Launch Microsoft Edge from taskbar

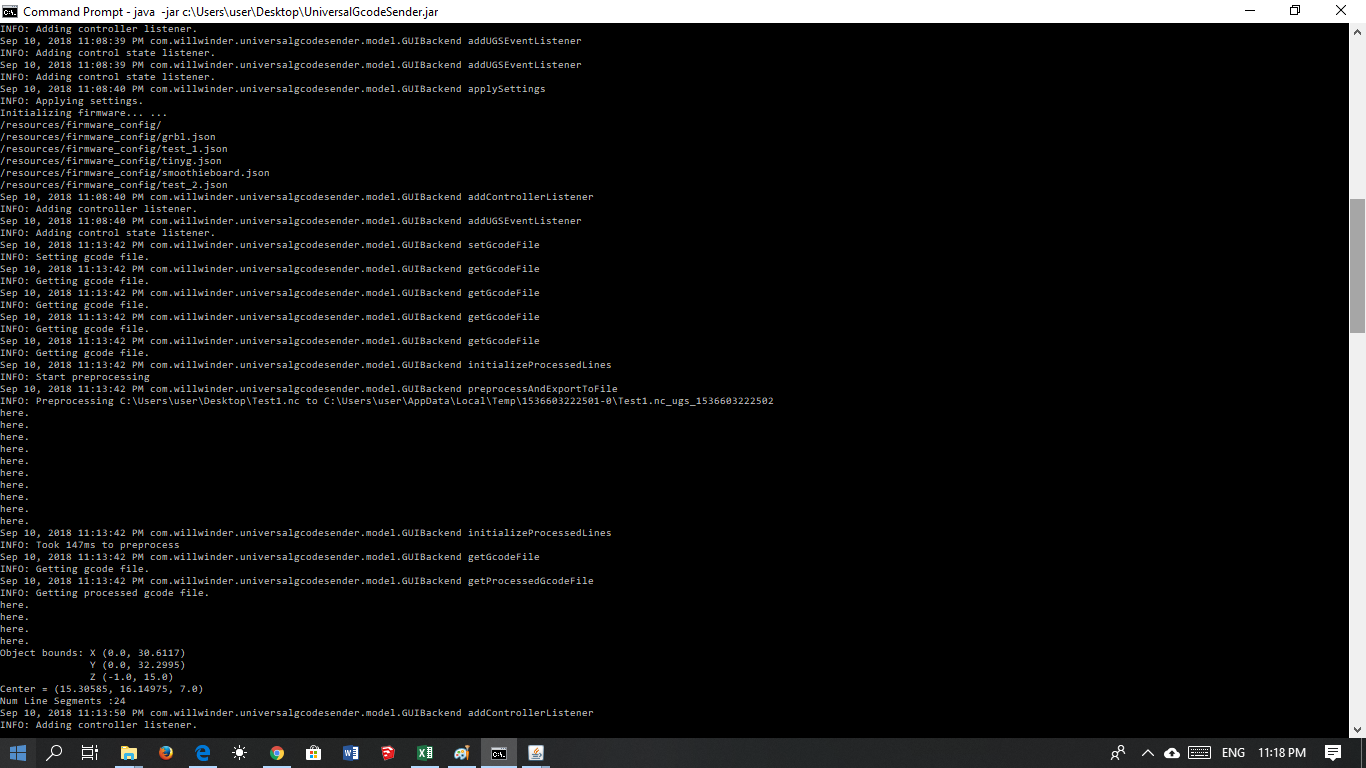(202, 753)
